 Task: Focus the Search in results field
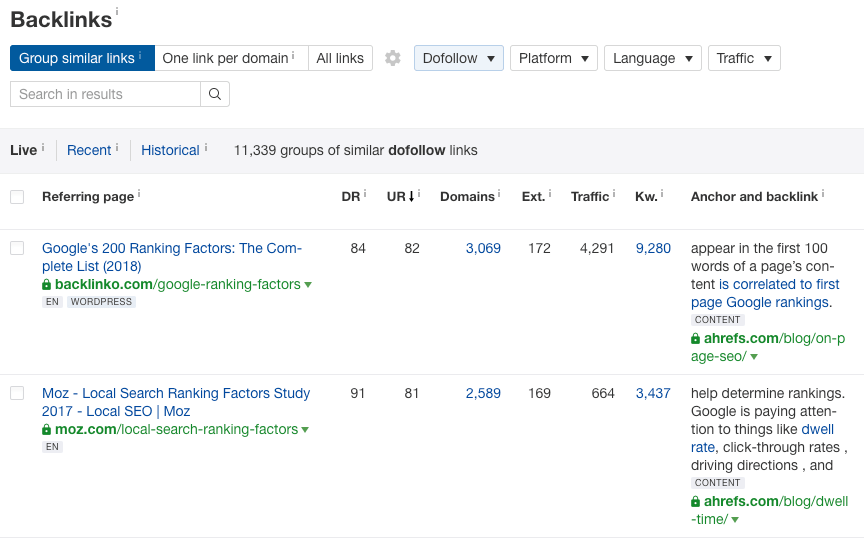coord(105,94)
